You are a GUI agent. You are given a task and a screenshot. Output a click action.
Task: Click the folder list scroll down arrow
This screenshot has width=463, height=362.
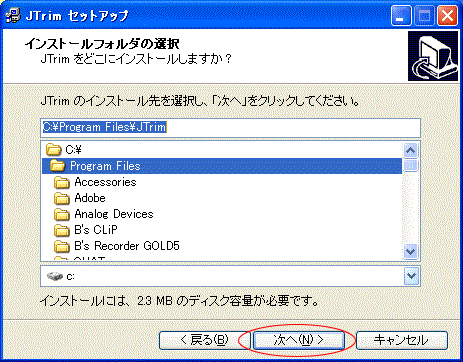pyautogui.click(x=410, y=251)
